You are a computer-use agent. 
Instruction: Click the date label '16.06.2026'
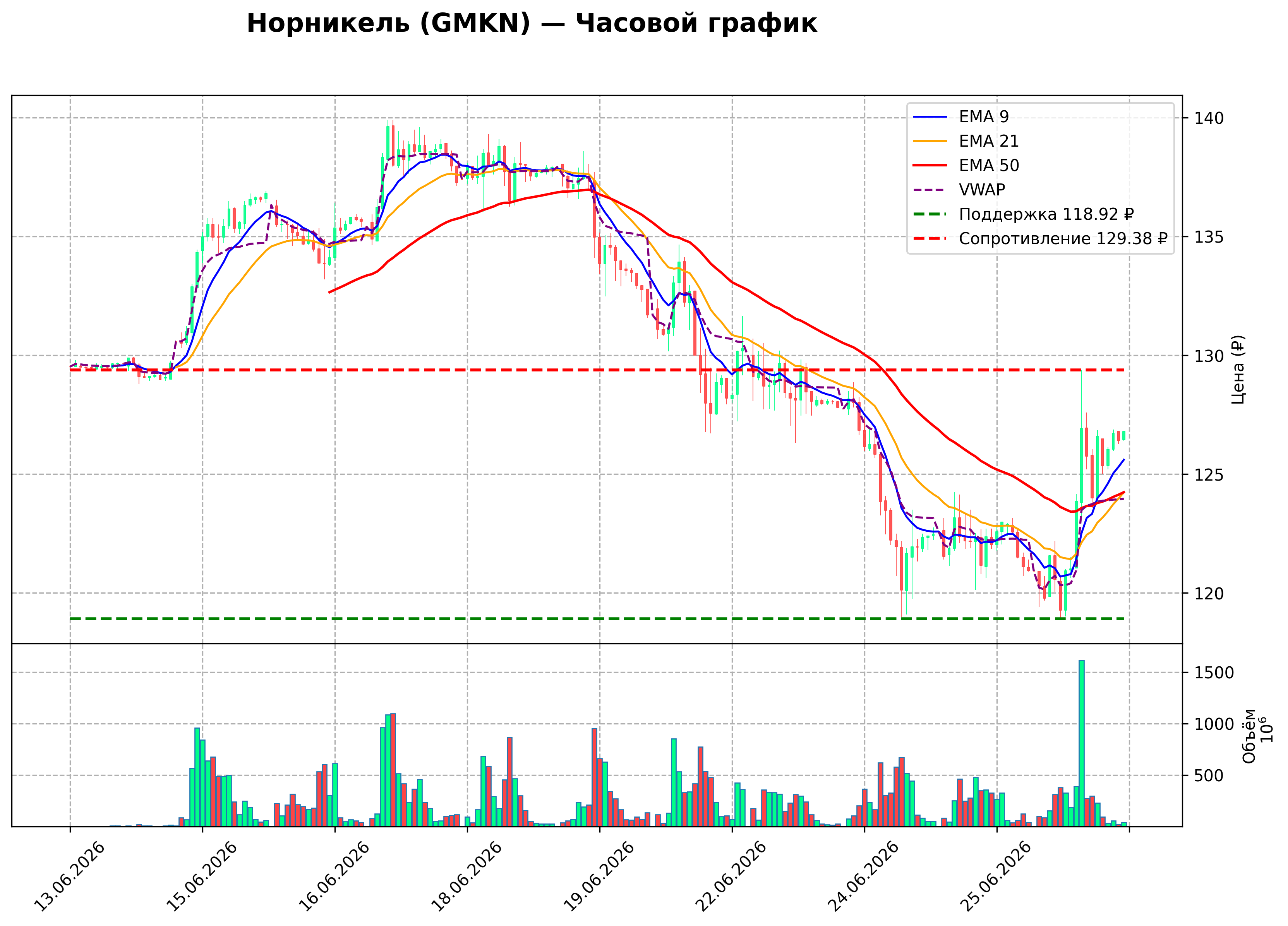point(334,877)
